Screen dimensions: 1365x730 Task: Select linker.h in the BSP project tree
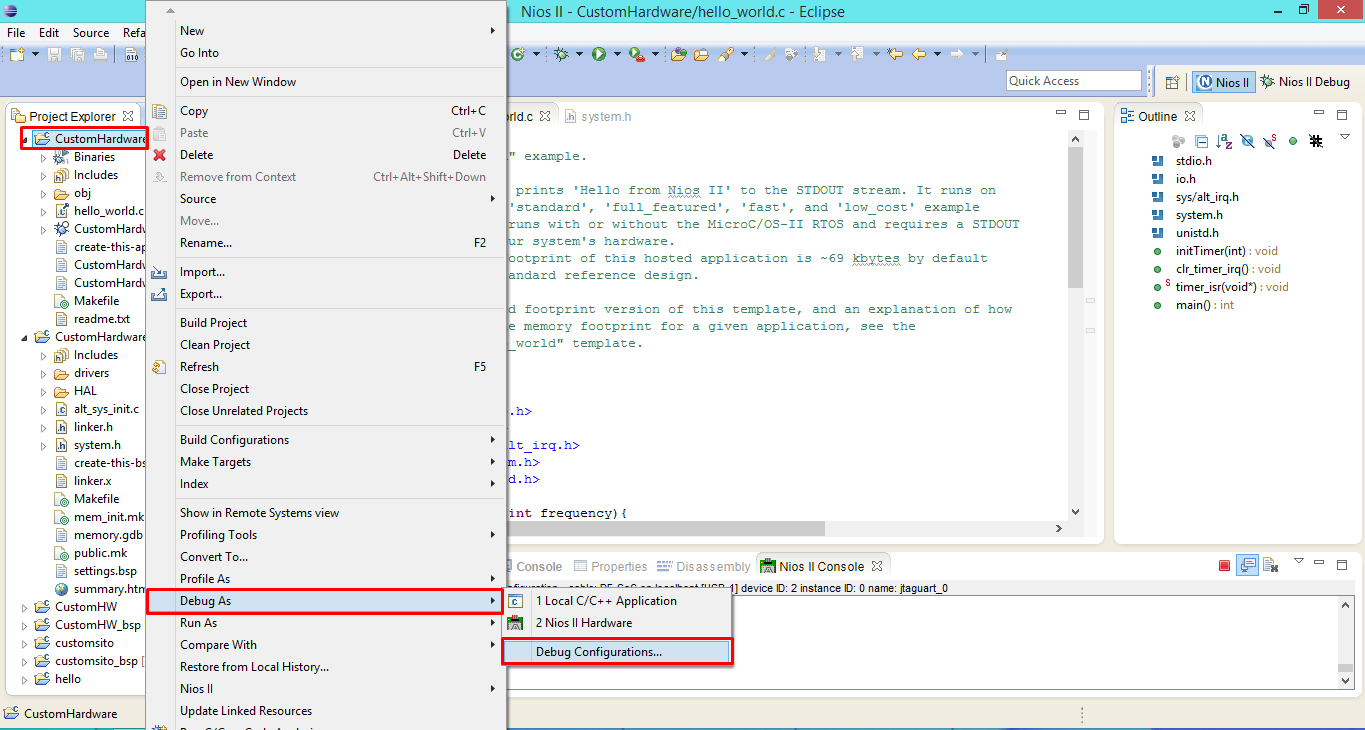point(84,427)
